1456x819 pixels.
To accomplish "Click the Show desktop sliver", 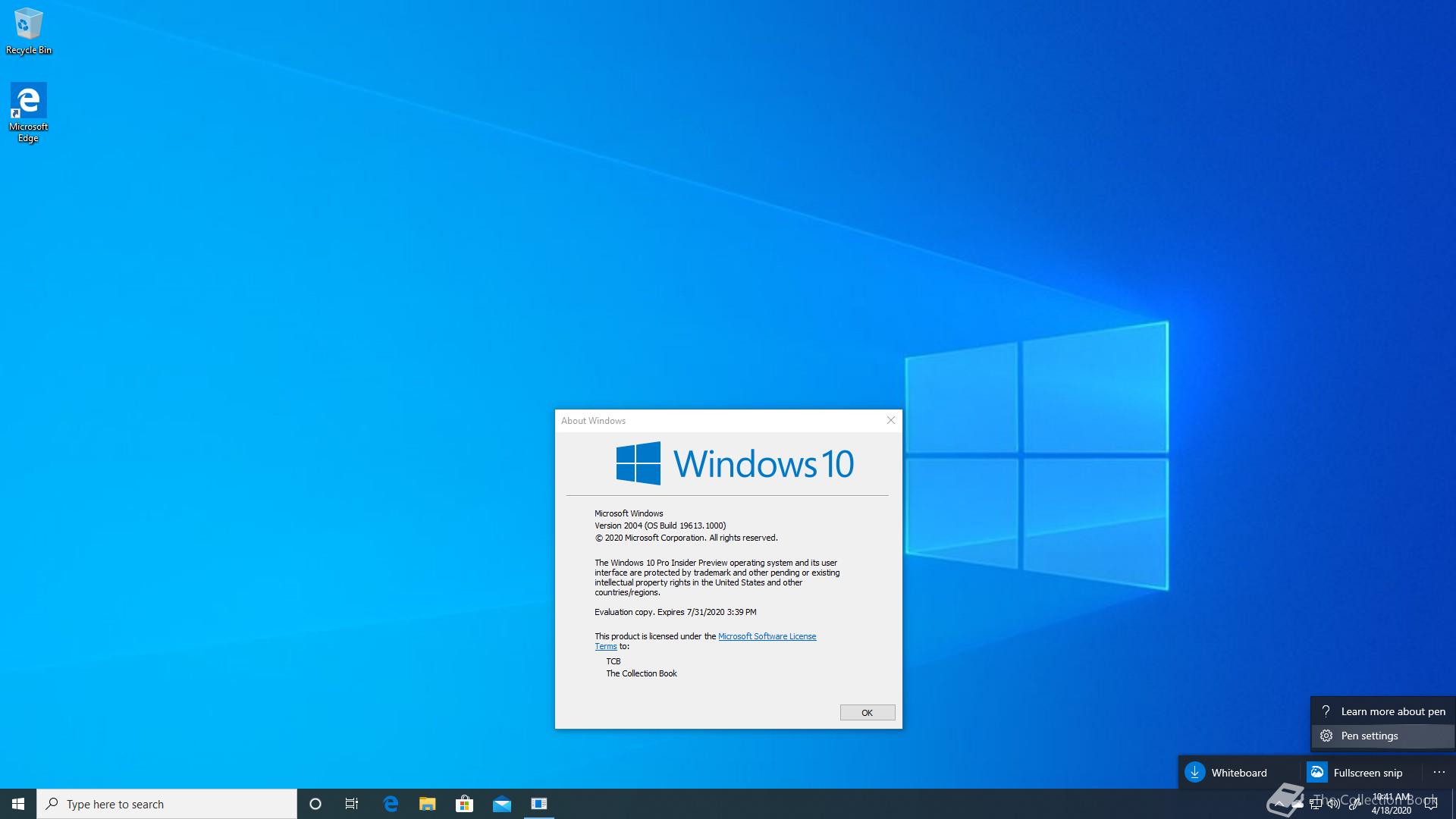I will 1453,804.
